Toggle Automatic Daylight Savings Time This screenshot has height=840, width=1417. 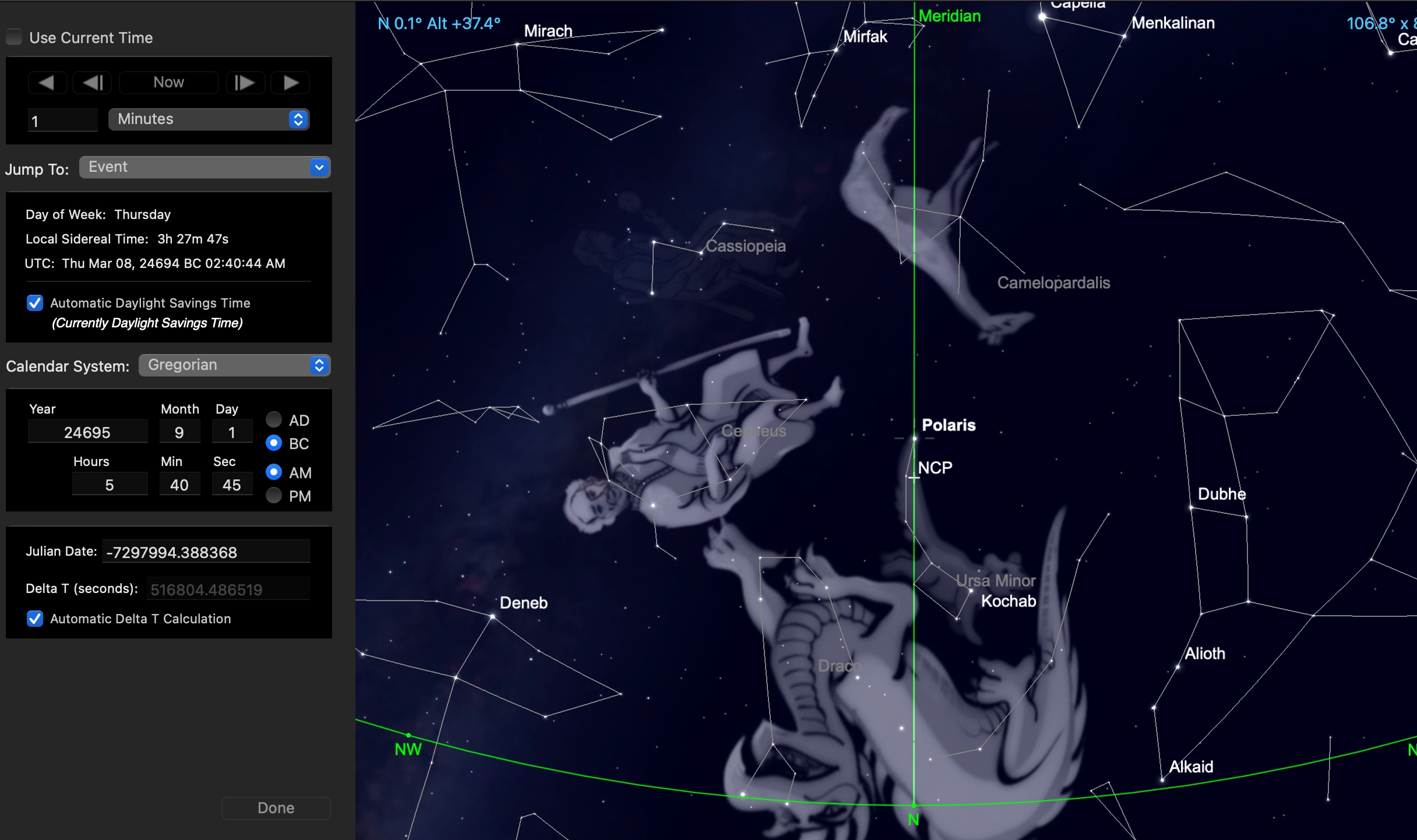pyautogui.click(x=35, y=303)
